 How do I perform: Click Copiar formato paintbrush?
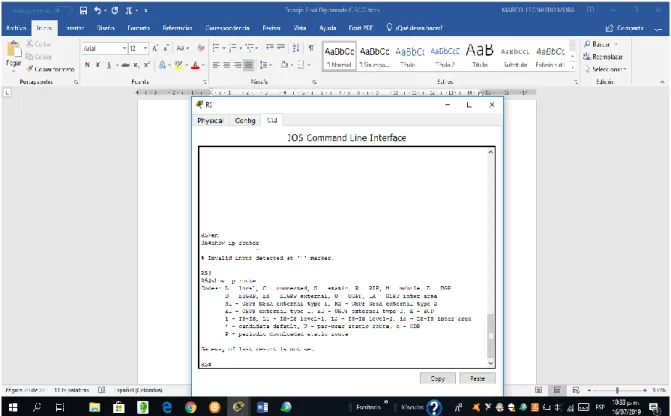pos(50,69)
